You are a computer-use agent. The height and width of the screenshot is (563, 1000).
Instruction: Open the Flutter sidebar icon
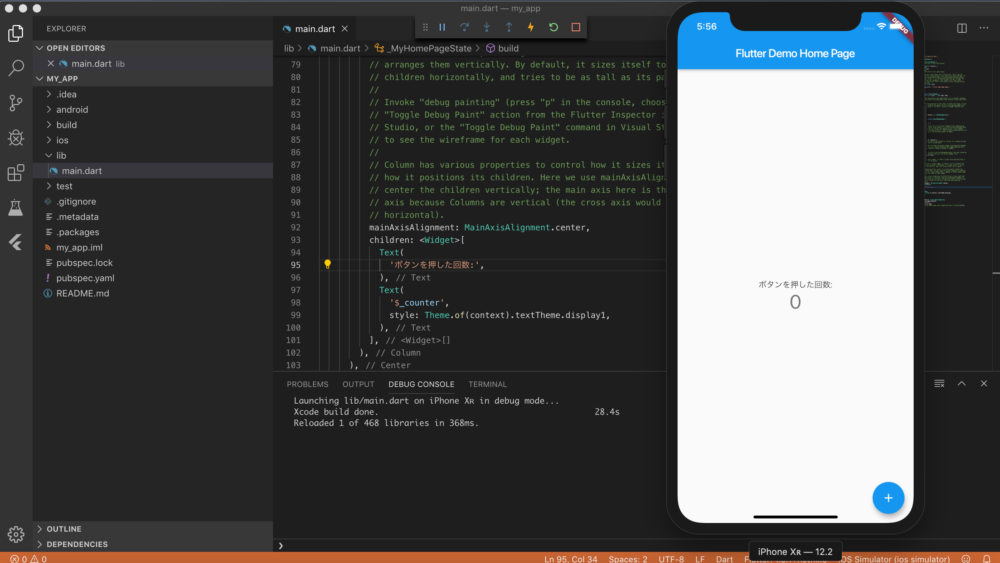(16, 242)
